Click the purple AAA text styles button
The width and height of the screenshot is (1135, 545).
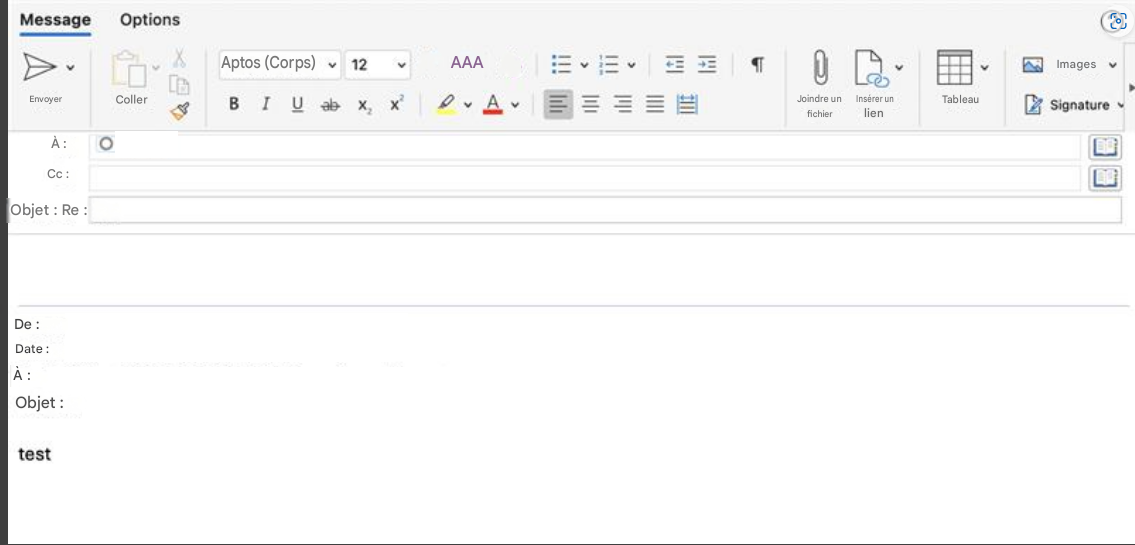[x=467, y=63]
